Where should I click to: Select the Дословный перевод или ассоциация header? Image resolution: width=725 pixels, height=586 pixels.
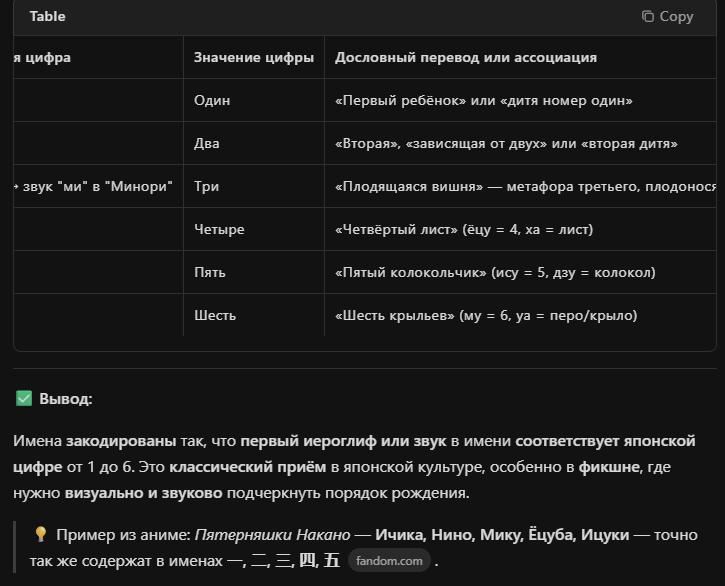pos(466,57)
